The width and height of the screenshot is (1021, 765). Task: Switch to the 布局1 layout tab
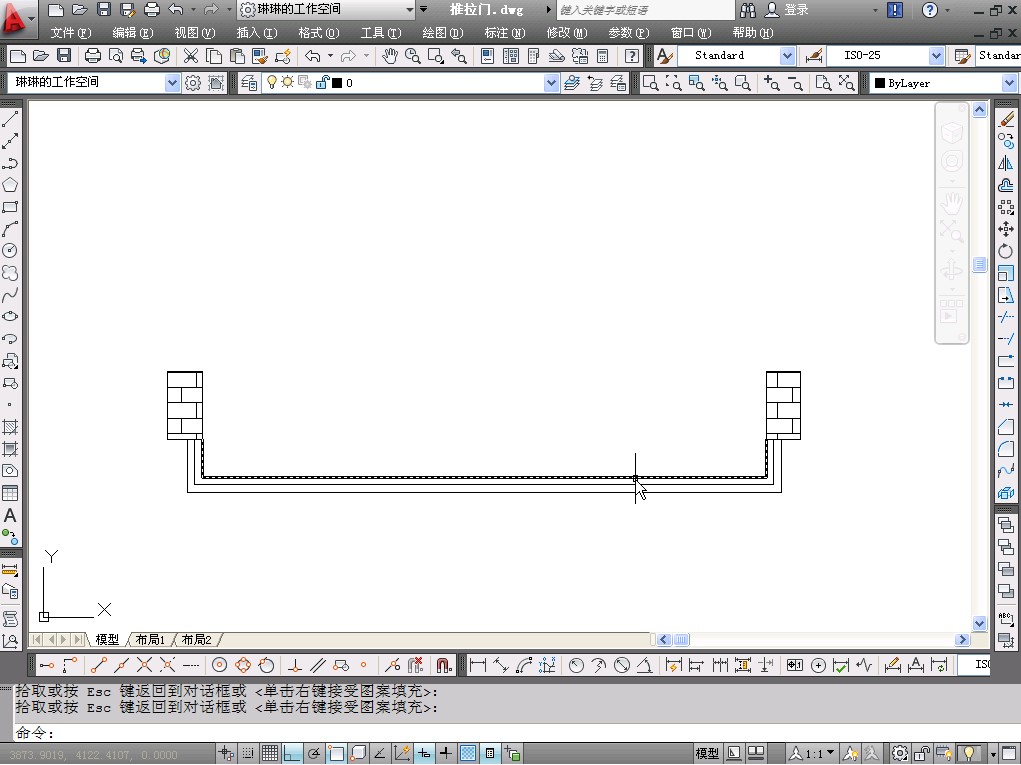[x=150, y=640]
